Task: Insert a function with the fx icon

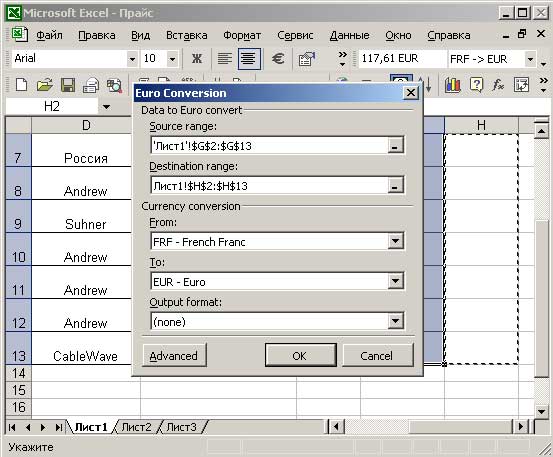Action: click(x=498, y=85)
